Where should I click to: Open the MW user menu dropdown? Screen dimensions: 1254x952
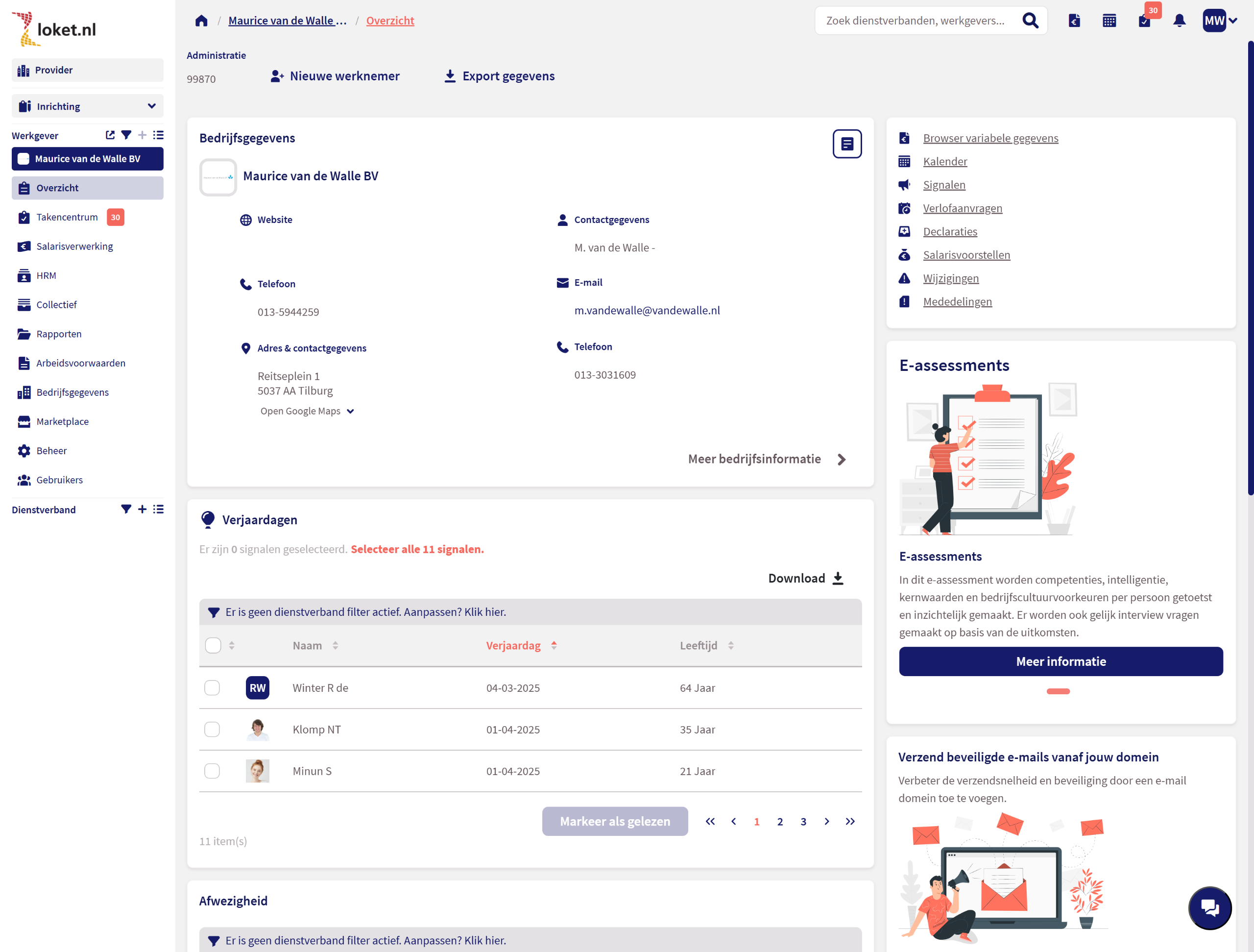coord(1219,21)
